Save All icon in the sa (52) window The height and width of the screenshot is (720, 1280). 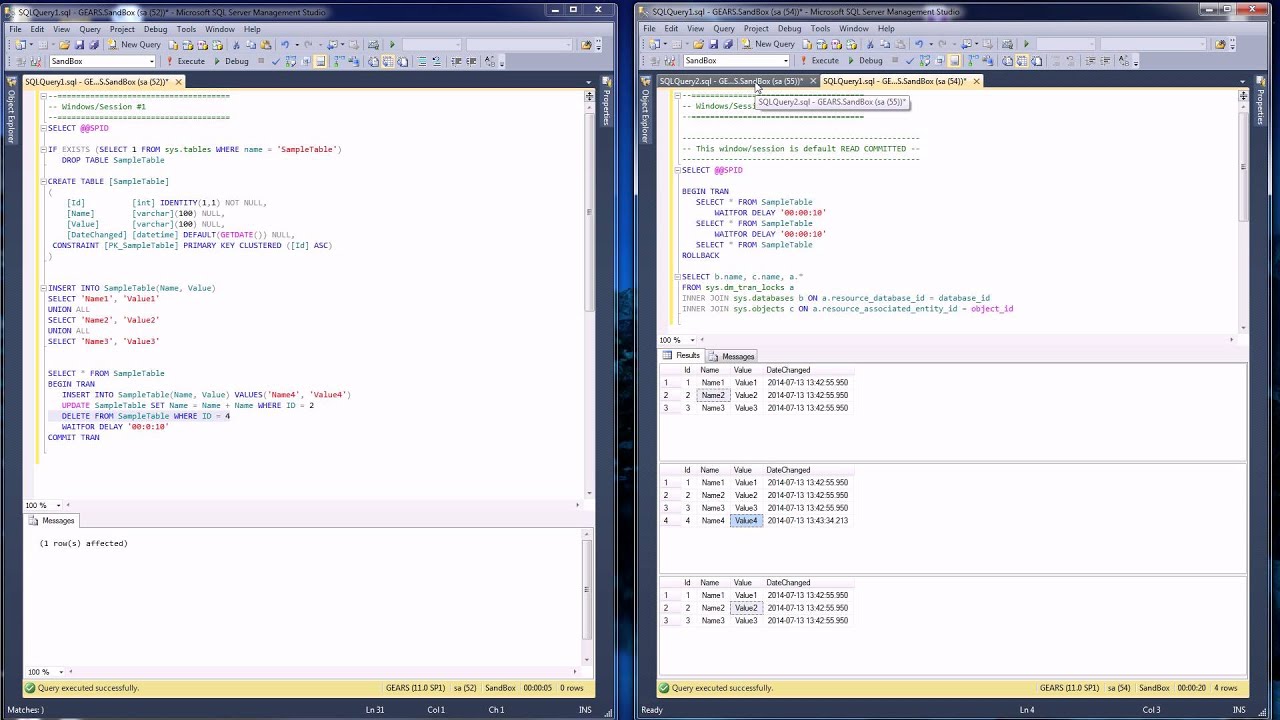click(94, 44)
